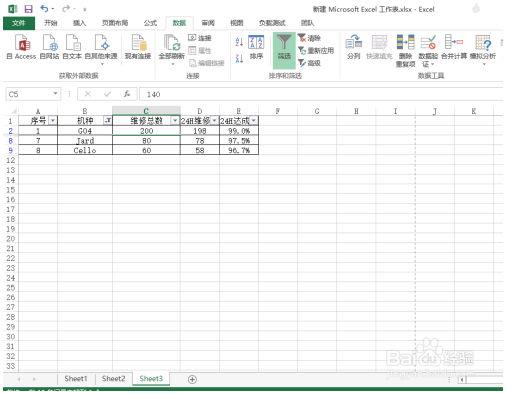
Task: Switch to the Formulas ribbon tab
Action: pyautogui.click(x=150, y=23)
